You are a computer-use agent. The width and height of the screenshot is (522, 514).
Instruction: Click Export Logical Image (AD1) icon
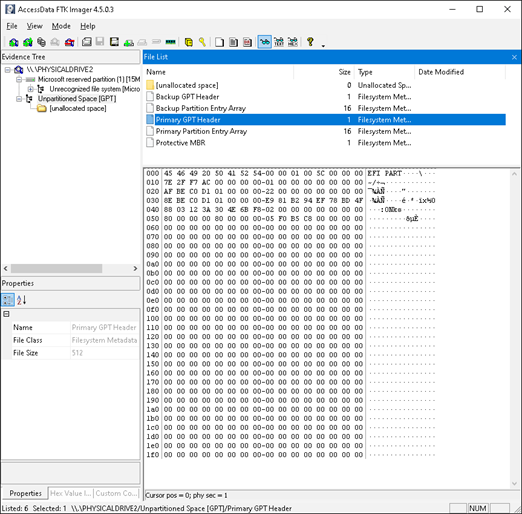[114, 42]
